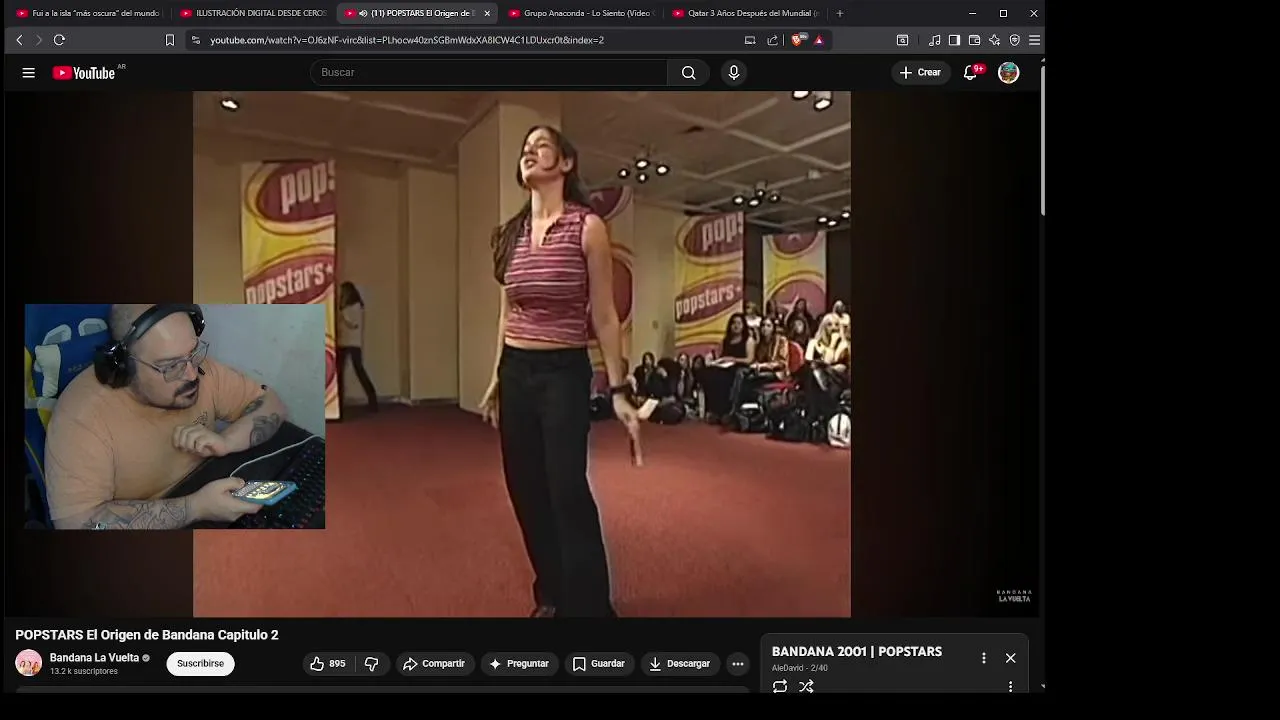Open the Brave playlist music note icon
Image resolution: width=1280 pixels, height=720 pixels.
tap(934, 40)
